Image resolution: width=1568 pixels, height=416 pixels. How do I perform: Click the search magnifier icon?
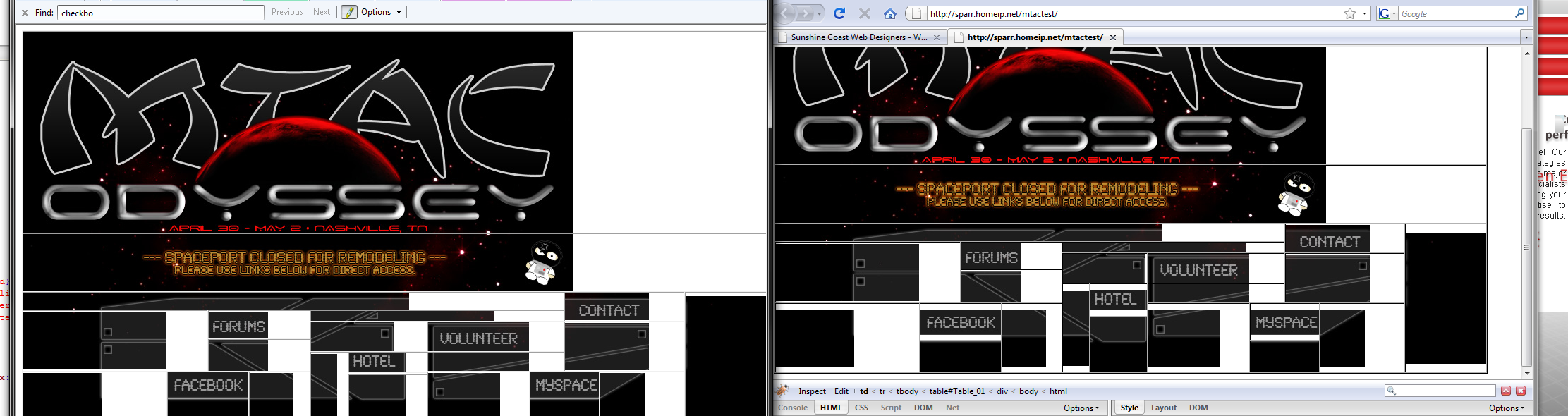tap(1520, 13)
